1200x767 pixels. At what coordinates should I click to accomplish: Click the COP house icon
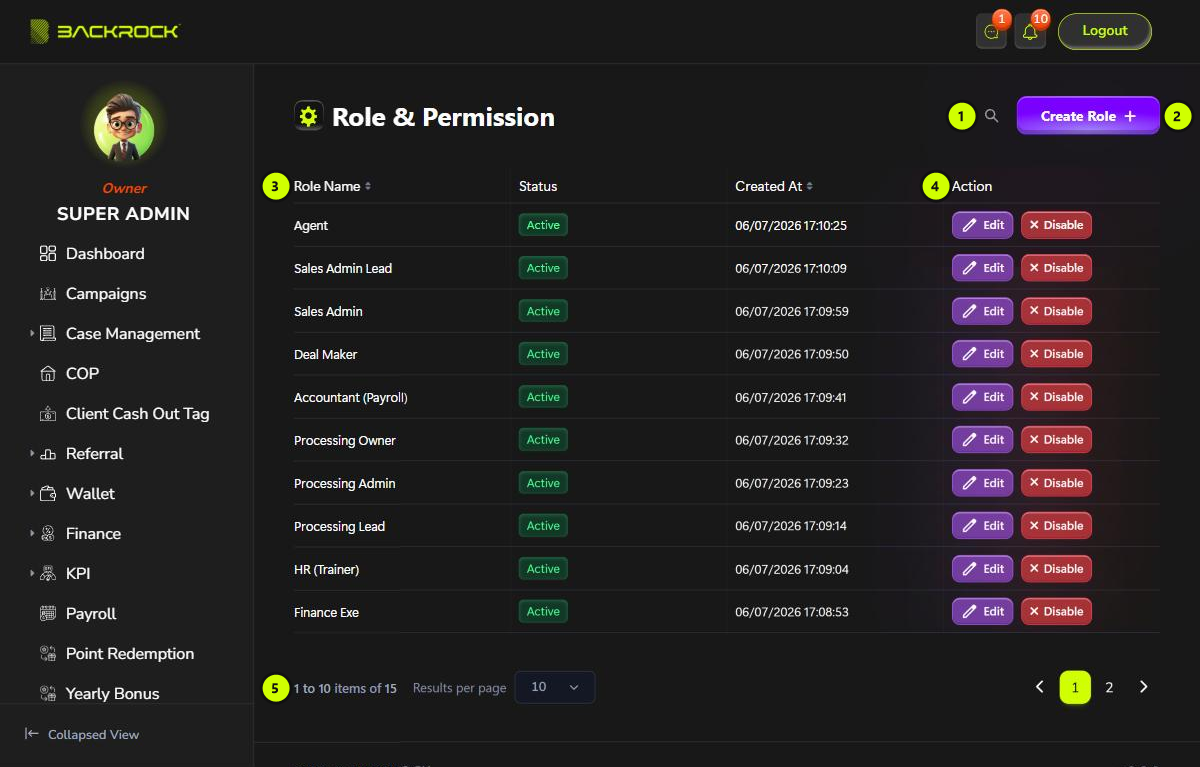[x=48, y=374]
